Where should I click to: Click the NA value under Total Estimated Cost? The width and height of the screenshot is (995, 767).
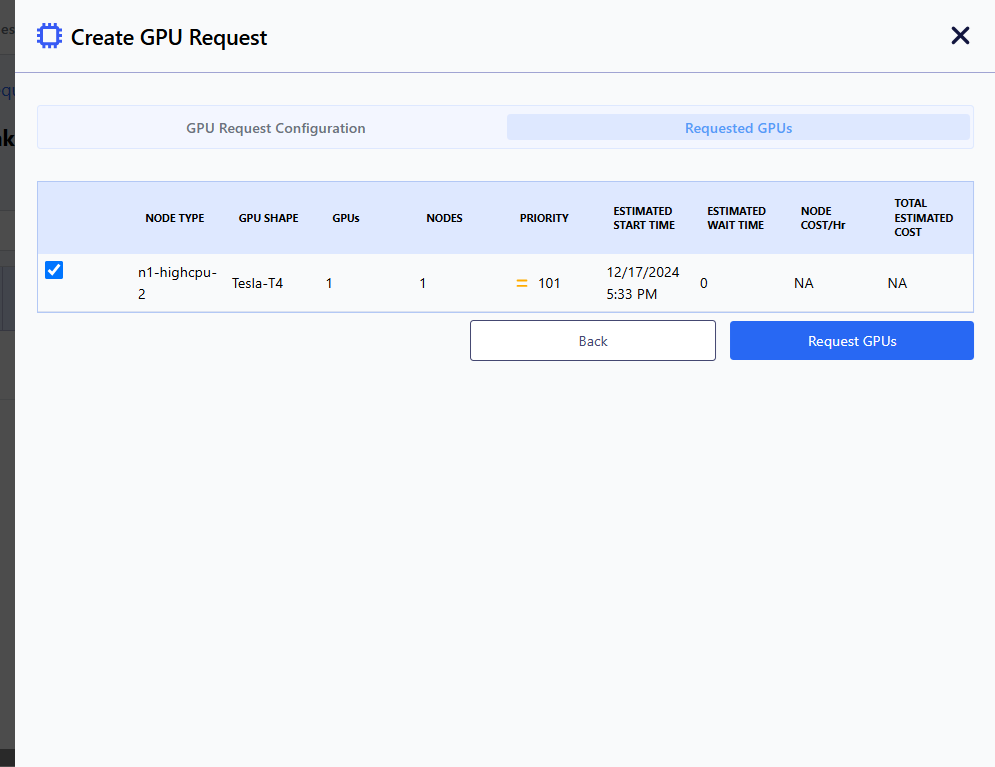pos(897,284)
